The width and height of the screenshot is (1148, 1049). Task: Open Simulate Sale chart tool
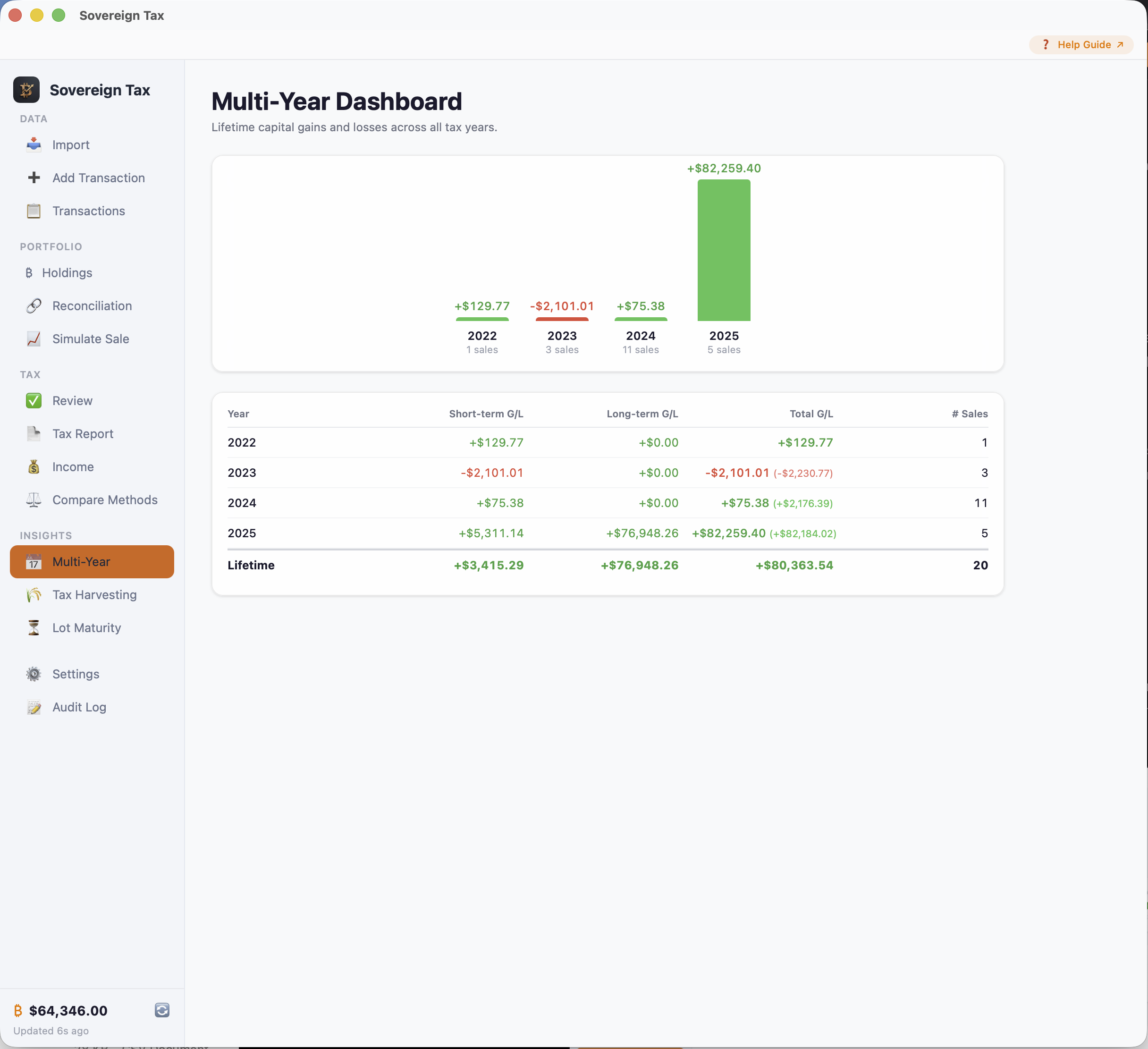90,339
